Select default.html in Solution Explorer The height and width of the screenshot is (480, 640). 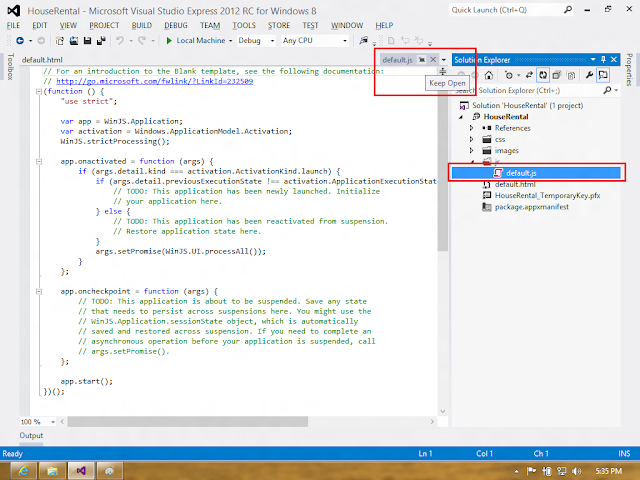point(515,184)
